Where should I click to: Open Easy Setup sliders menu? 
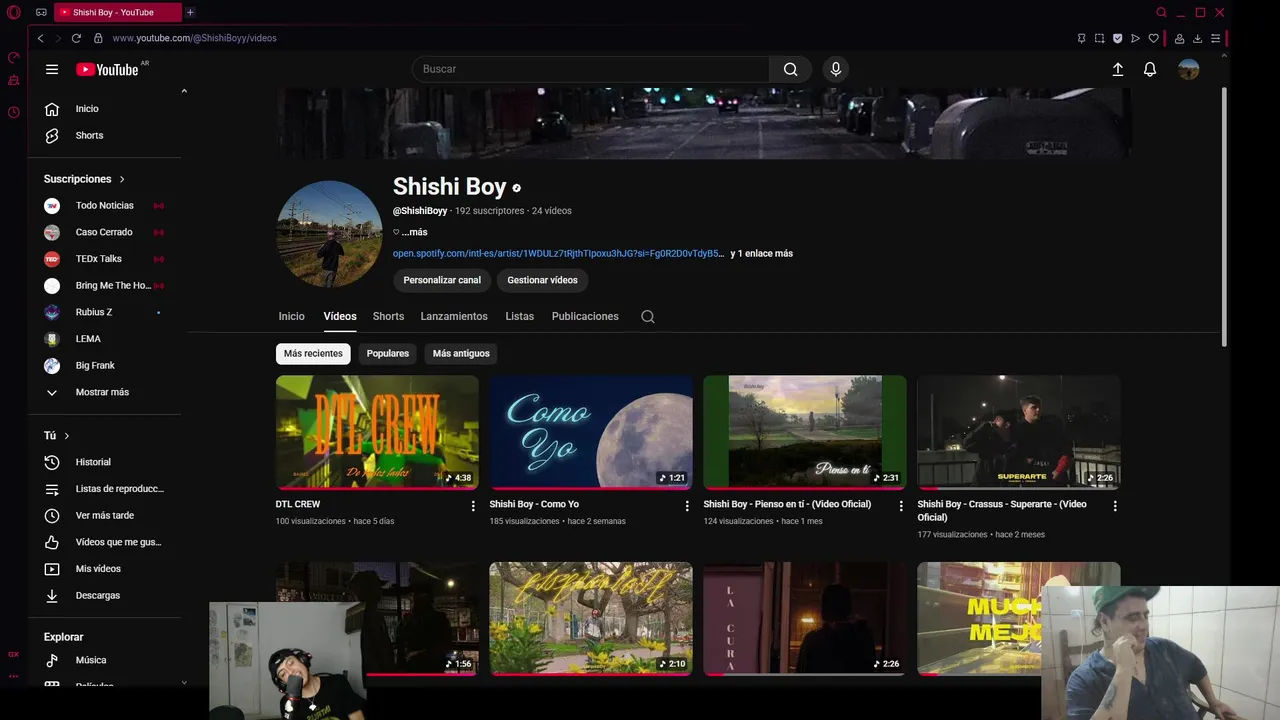click(1215, 38)
